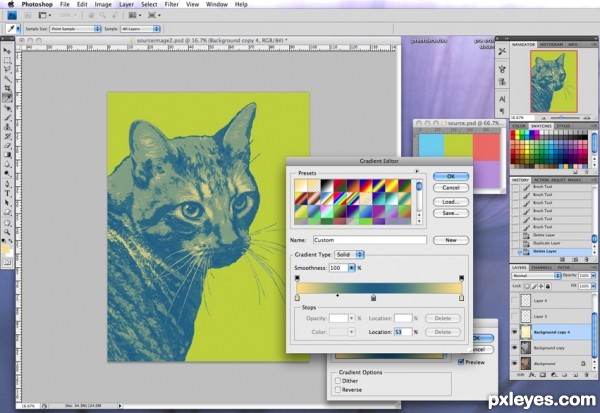Select the middle blue gradient color stop
600x413 pixels.
coord(373,297)
